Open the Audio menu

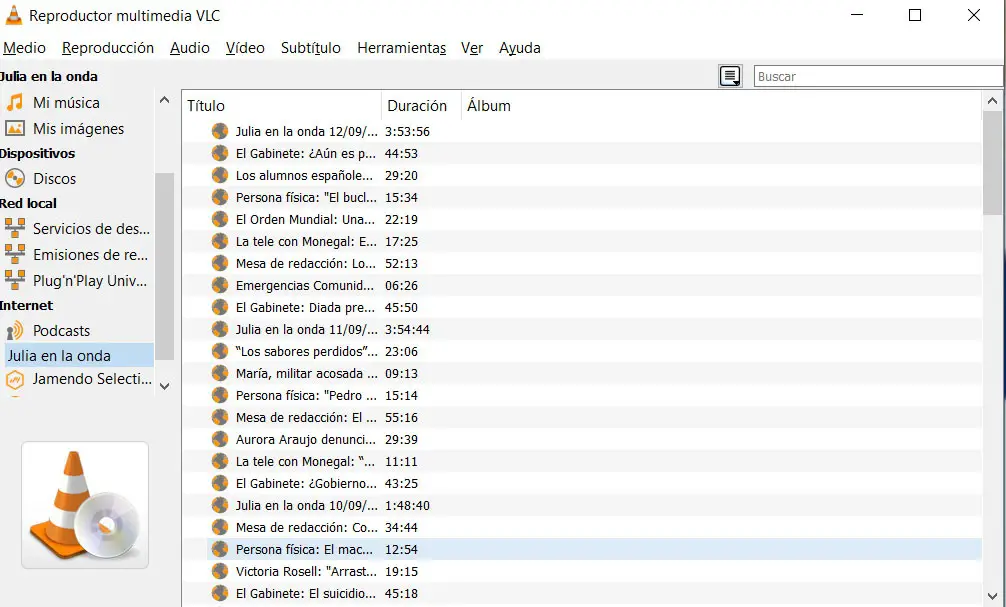click(190, 48)
